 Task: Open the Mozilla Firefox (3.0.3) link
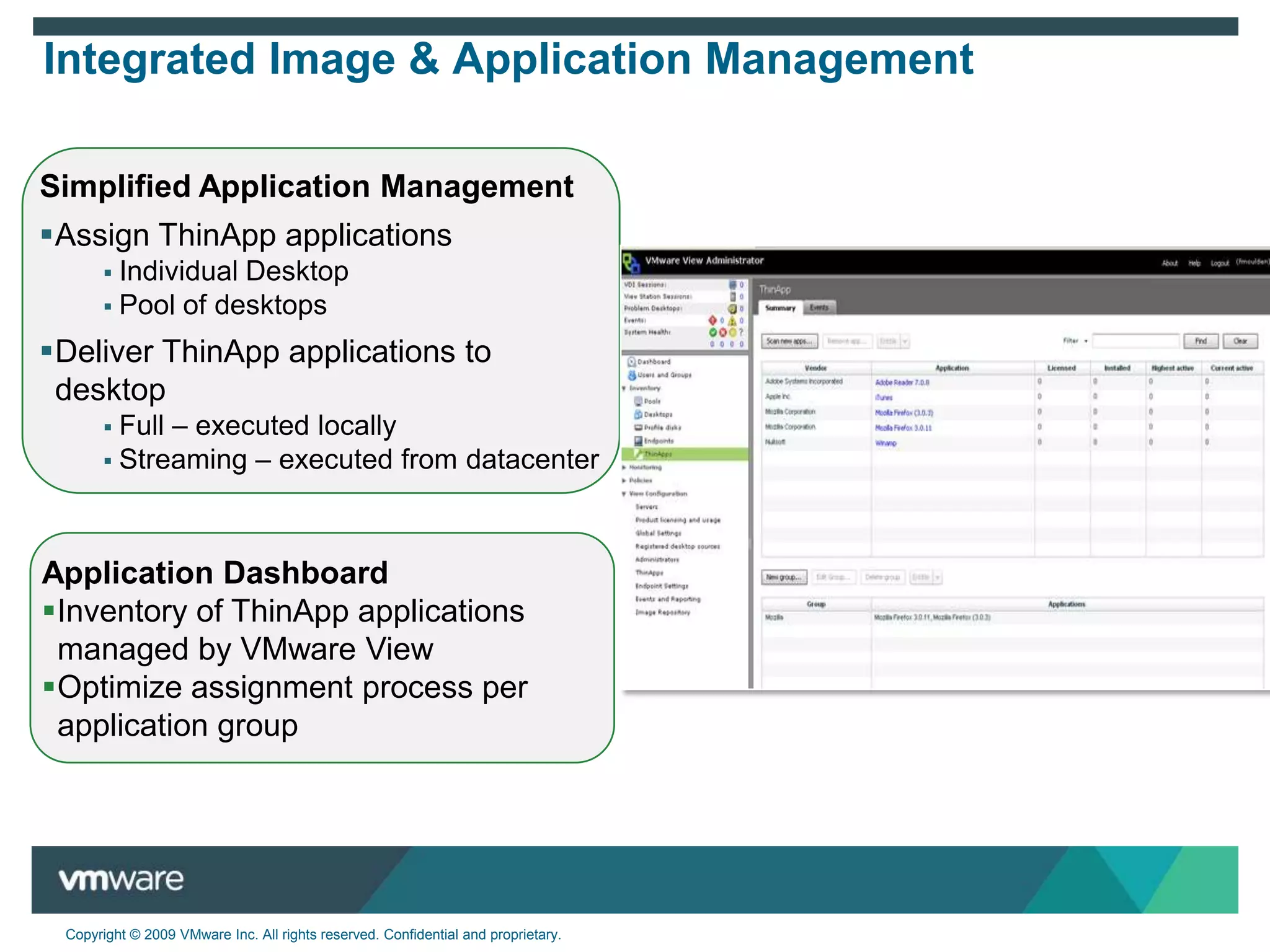[x=904, y=413]
